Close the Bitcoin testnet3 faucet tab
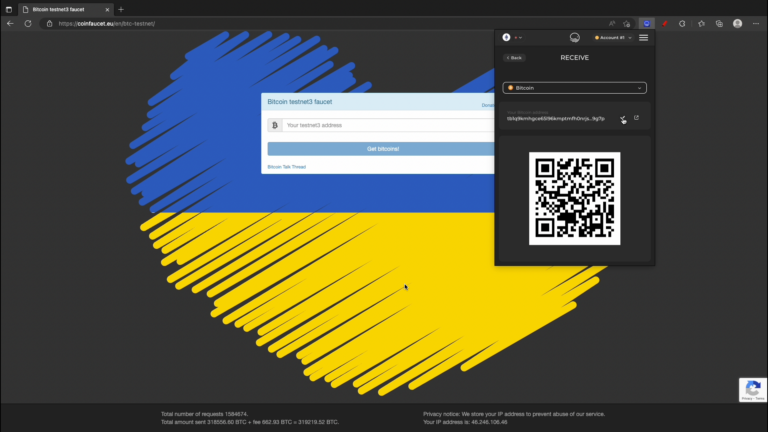Screen dimensions: 768x432 tap(107, 10)
